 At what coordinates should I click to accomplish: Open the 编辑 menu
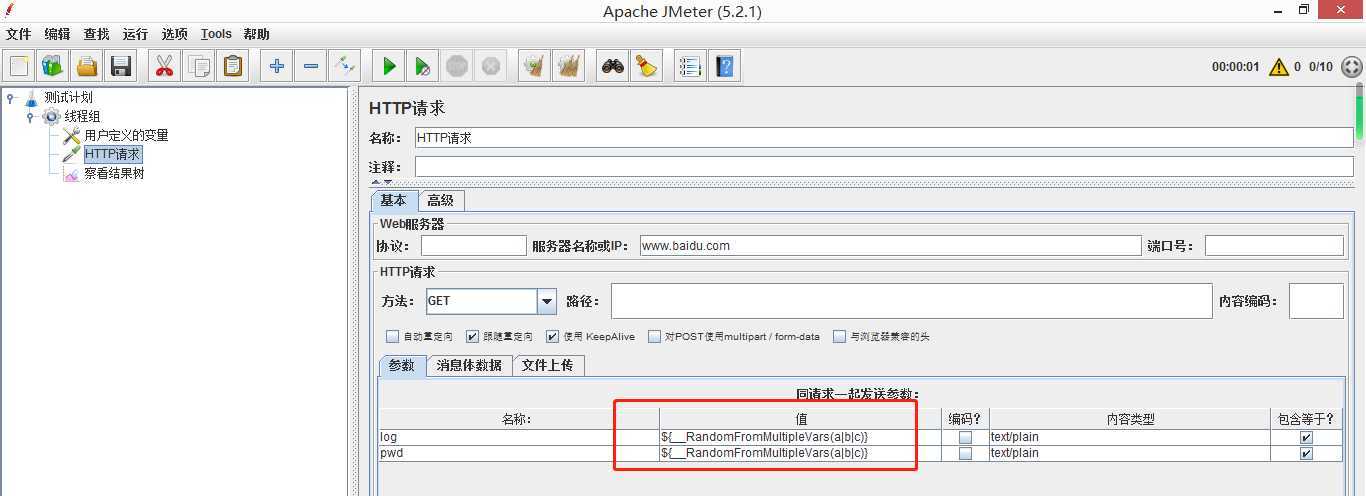[58, 34]
